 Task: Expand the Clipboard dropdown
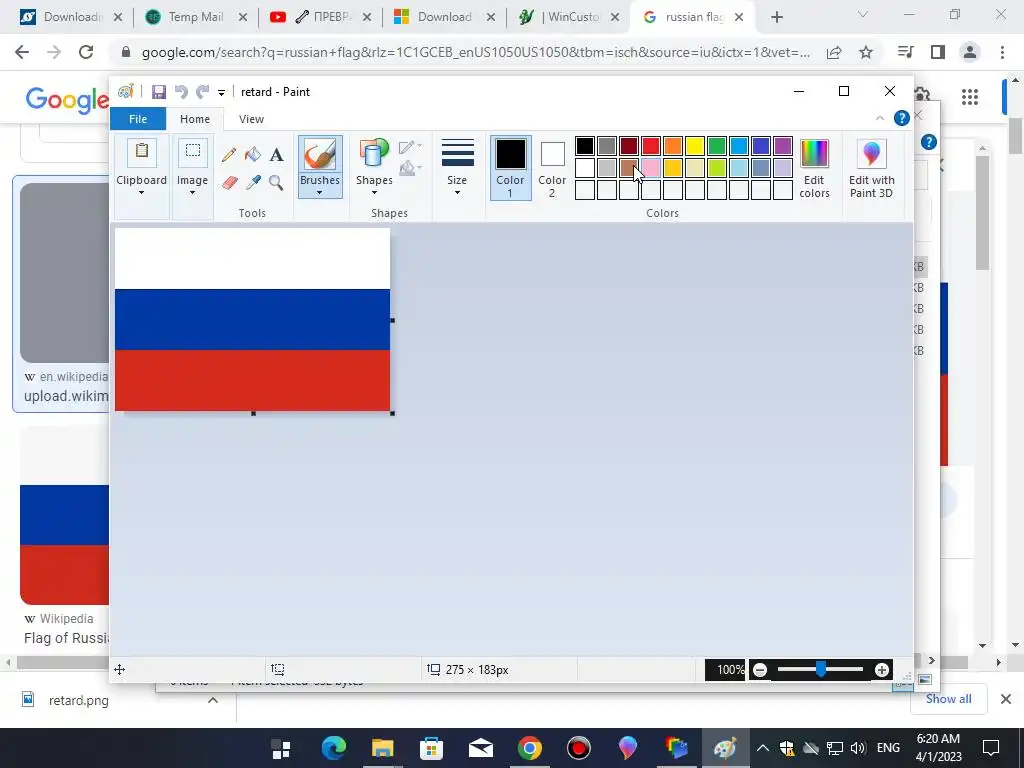coord(142,193)
